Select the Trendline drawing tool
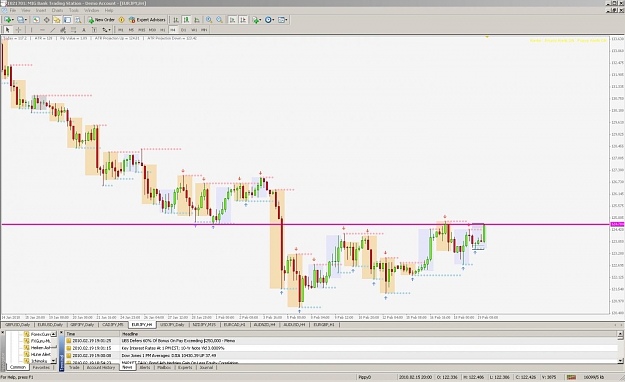The height and width of the screenshot is (382, 625). point(53,30)
